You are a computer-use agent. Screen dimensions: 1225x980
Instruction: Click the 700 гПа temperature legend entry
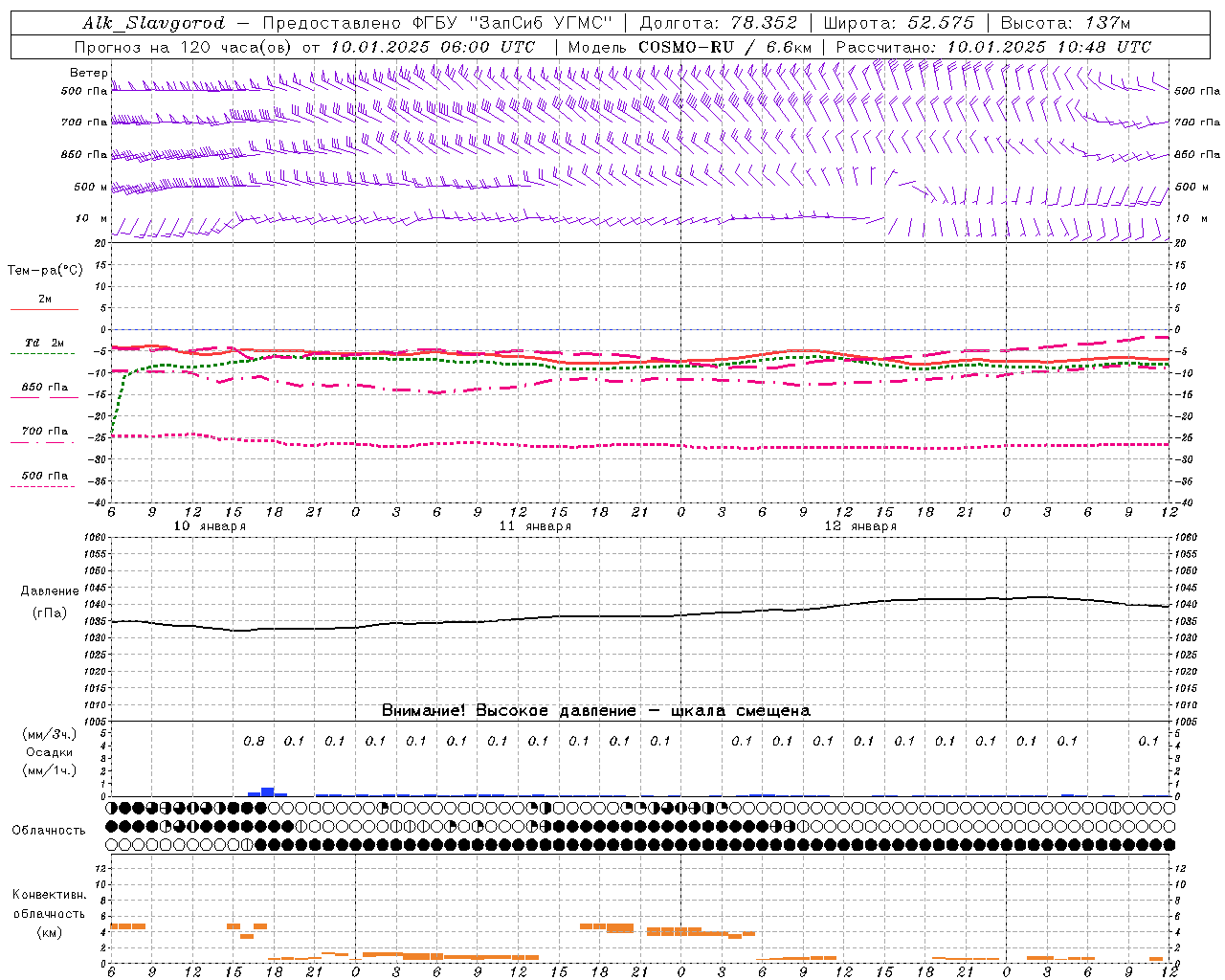[x=44, y=432]
